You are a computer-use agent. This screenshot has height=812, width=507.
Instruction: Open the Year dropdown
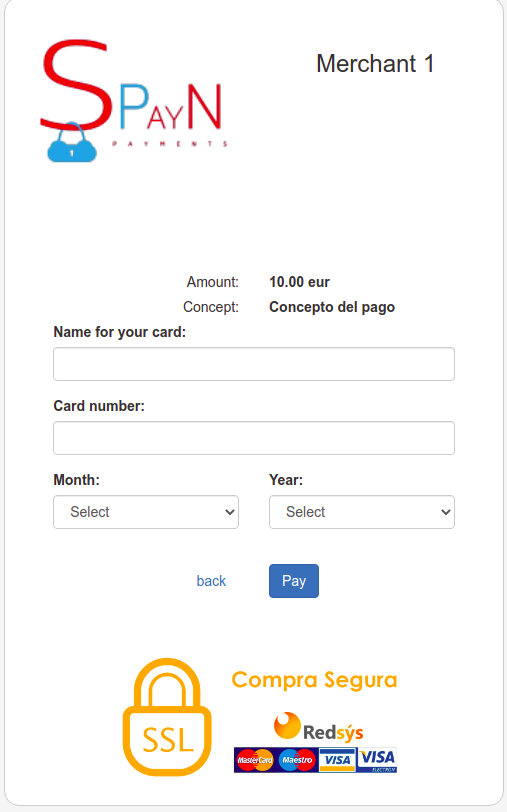point(362,512)
